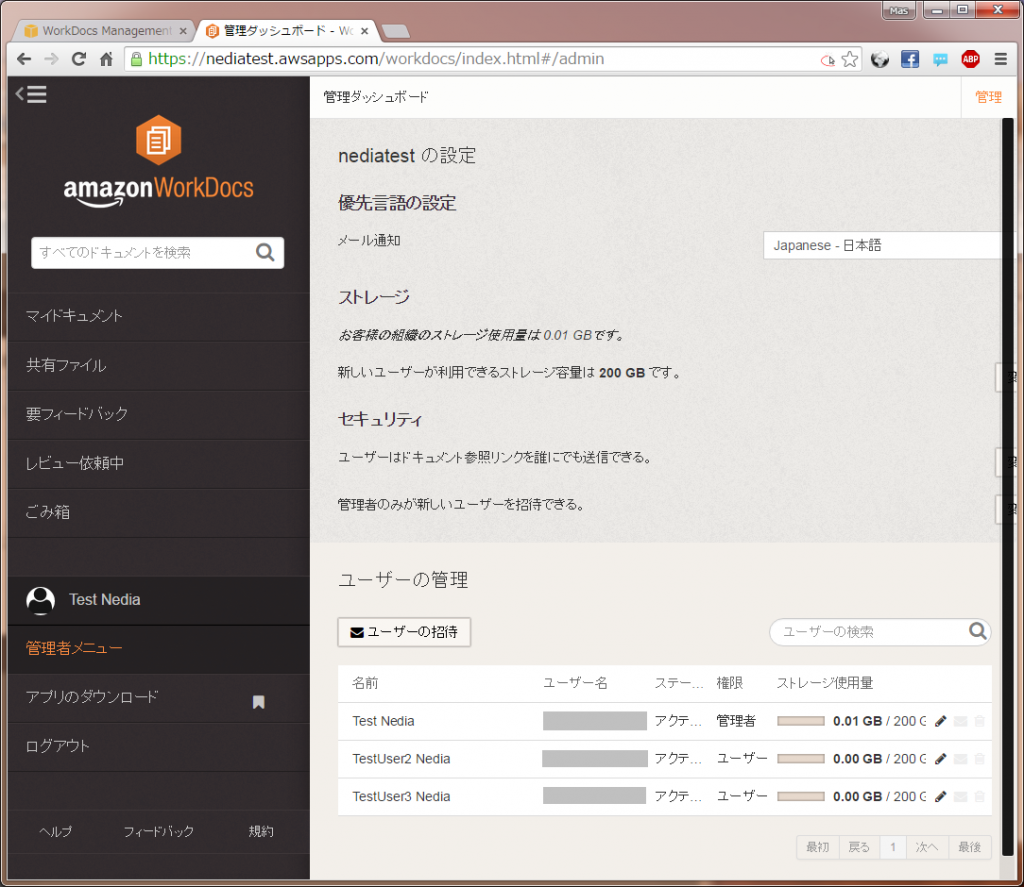Click the document search magnifier icon
Screen dimensions: 1024x887
[264, 253]
